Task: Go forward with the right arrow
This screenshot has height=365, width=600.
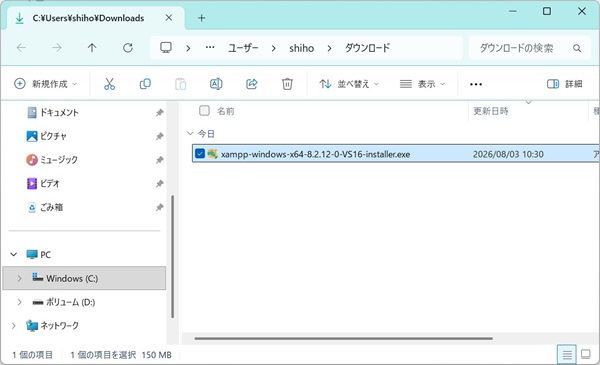Action: coord(57,48)
